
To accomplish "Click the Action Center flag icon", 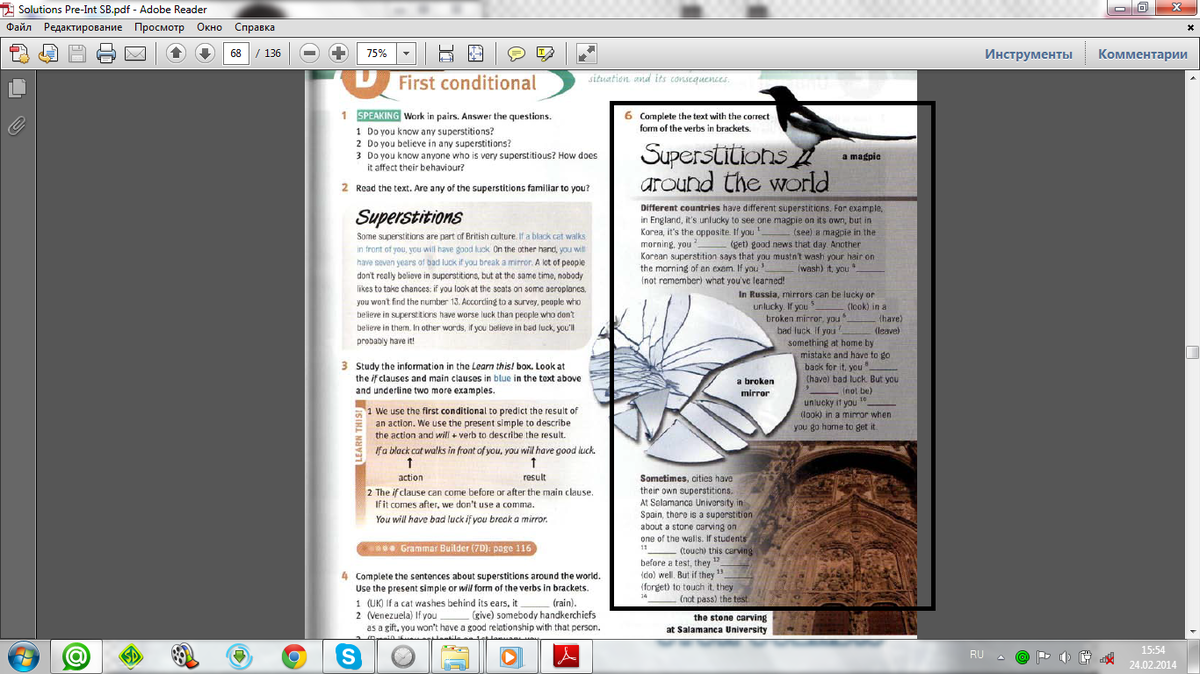I will click(1043, 657).
